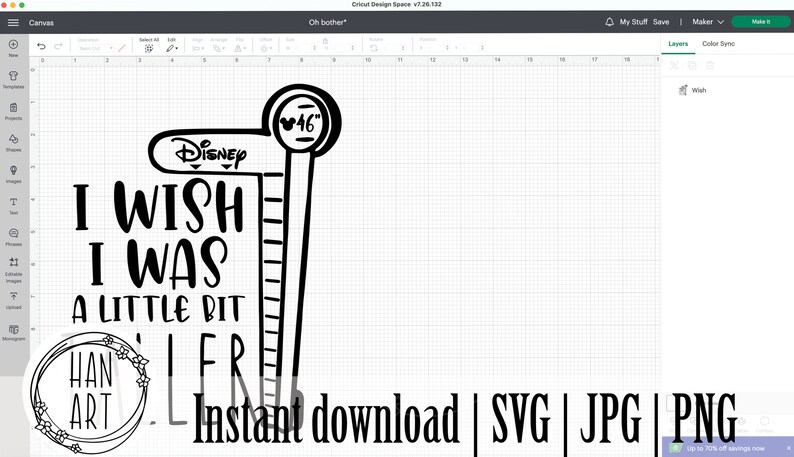Open the Operation dropdown
The image size is (794, 457).
(x=96, y=48)
